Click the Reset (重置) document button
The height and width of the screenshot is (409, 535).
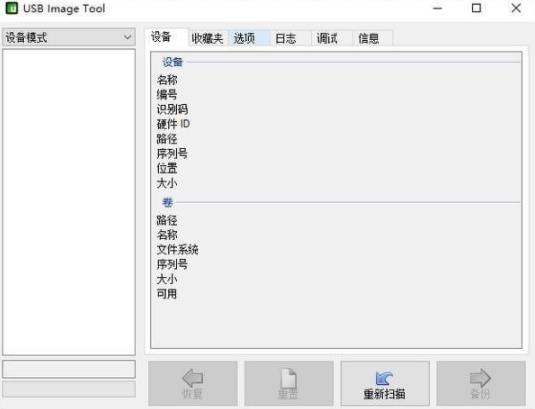[289, 383]
